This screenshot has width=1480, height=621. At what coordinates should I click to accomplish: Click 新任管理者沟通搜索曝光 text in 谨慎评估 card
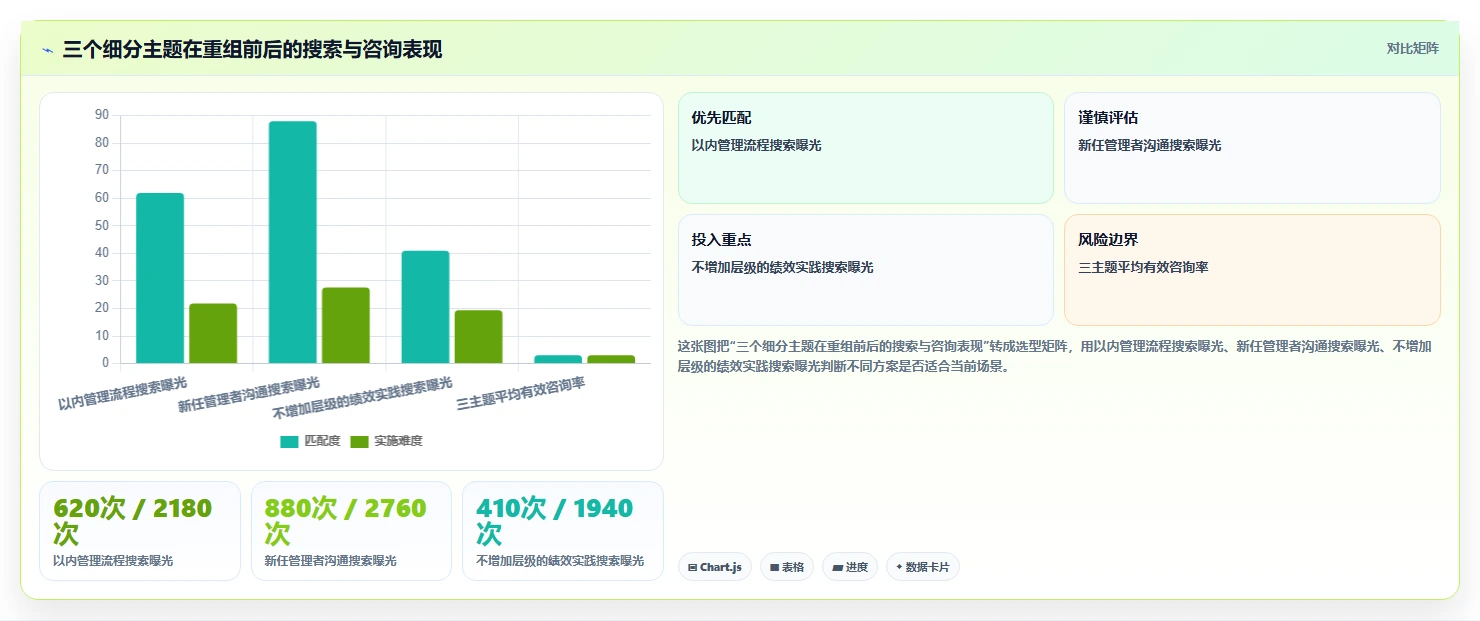(1150, 145)
